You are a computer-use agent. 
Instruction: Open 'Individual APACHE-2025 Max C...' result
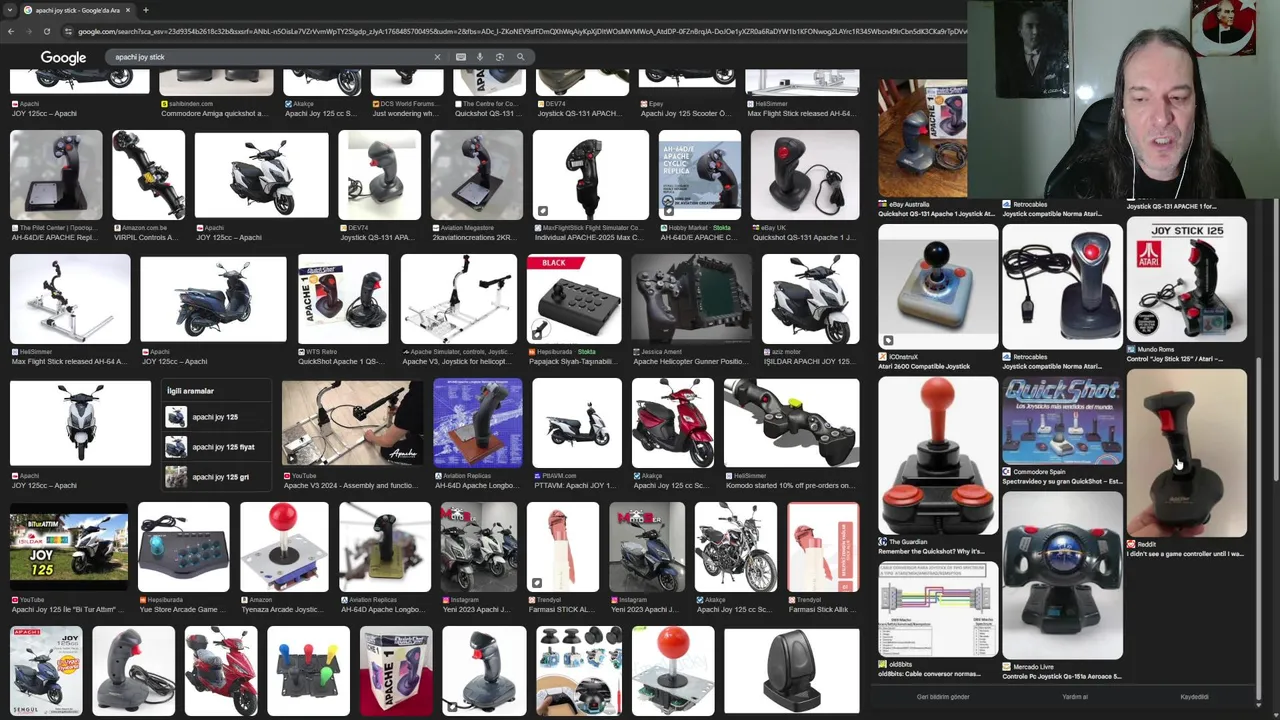click(590, 186)
